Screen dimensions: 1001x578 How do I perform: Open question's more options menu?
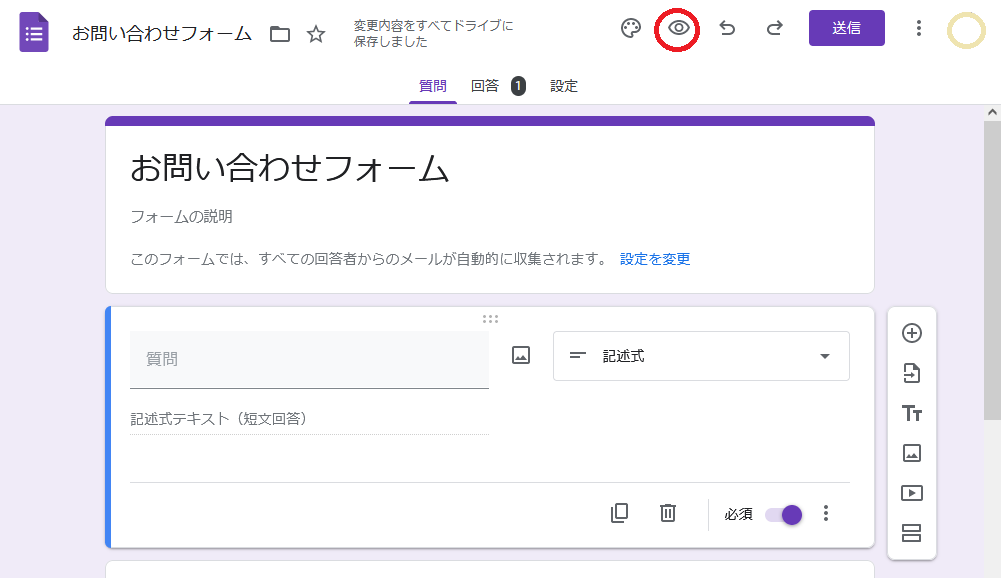pyautogui.click(x=825, y=513)
